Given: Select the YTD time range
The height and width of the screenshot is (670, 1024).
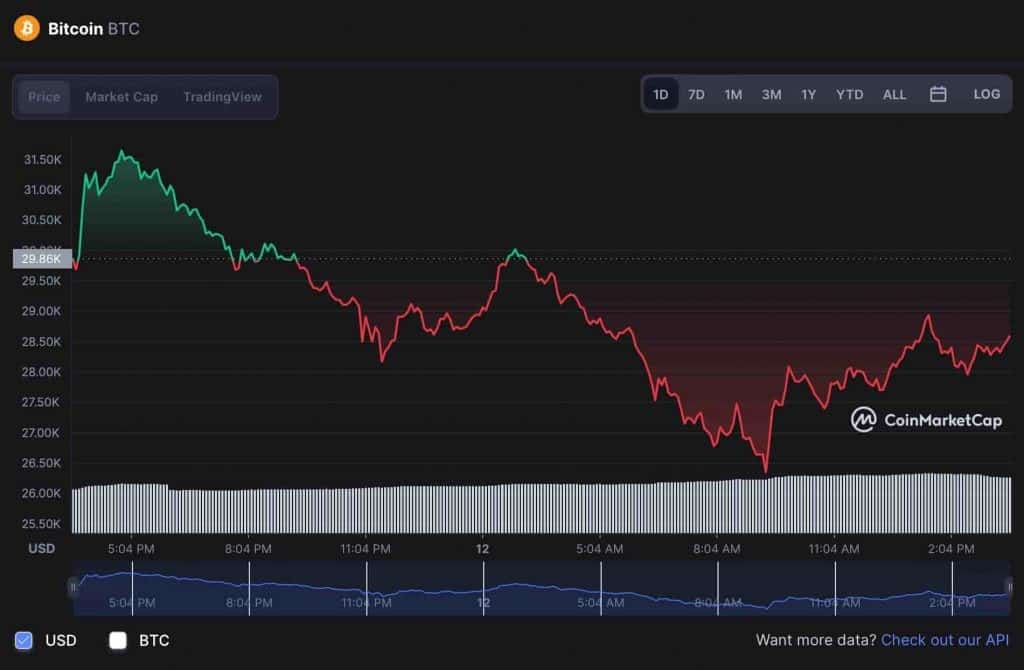Looking at the screenshot, I should (849, 94).
